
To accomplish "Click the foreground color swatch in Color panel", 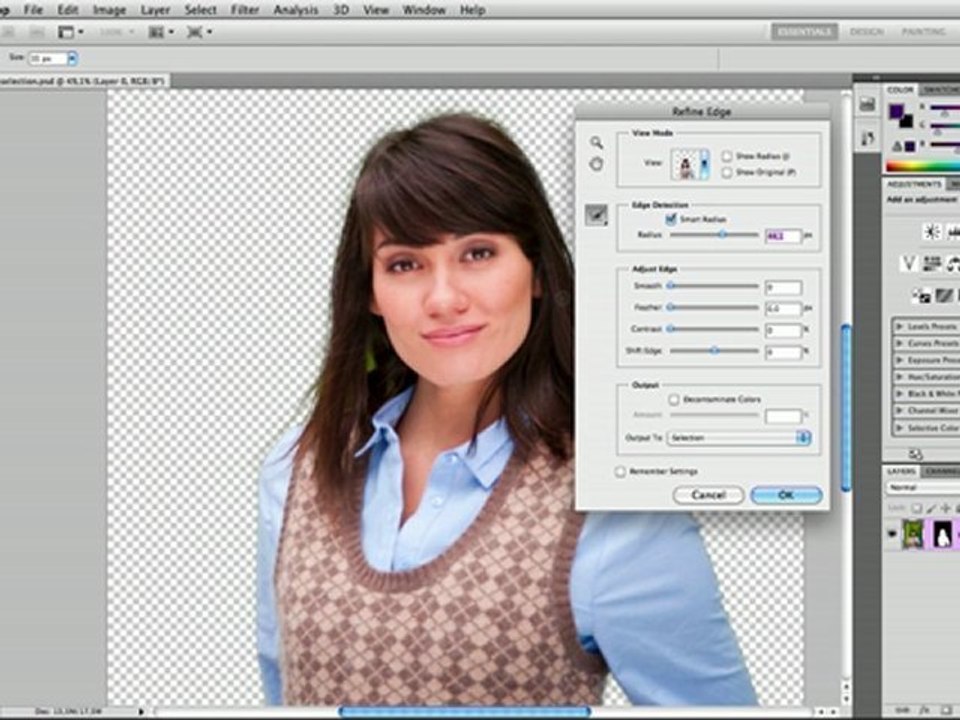I will tap(896, 111).
